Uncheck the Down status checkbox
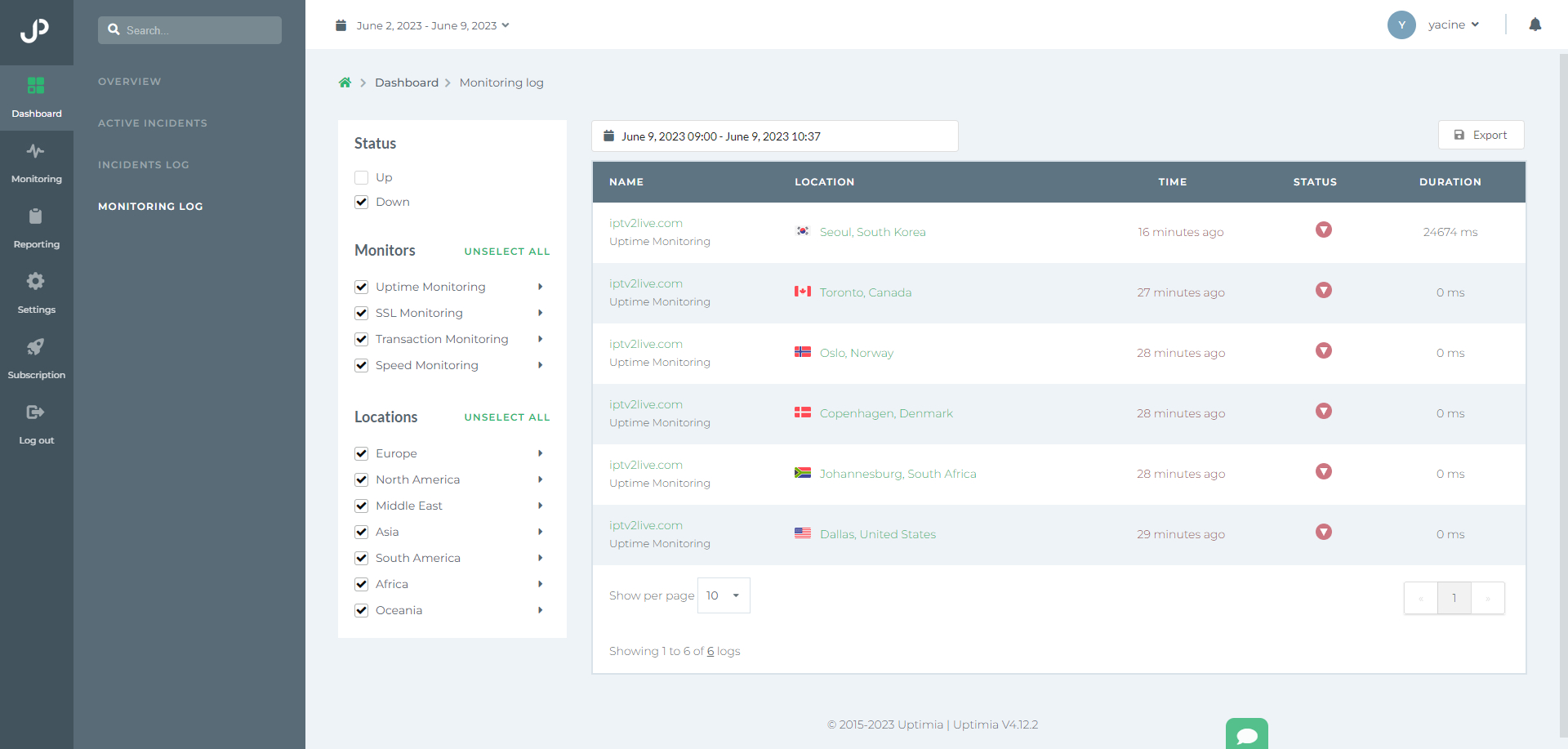The width and height of the screenshot is (1568, 749). tap(362, 202)
